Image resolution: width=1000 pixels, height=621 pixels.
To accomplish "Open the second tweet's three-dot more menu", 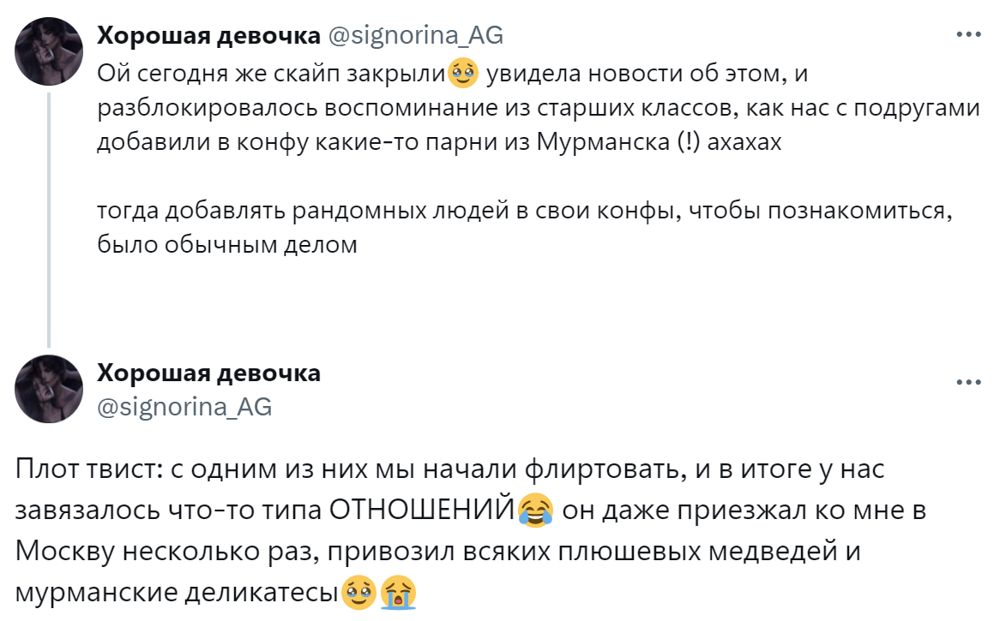I will [968, 383].
